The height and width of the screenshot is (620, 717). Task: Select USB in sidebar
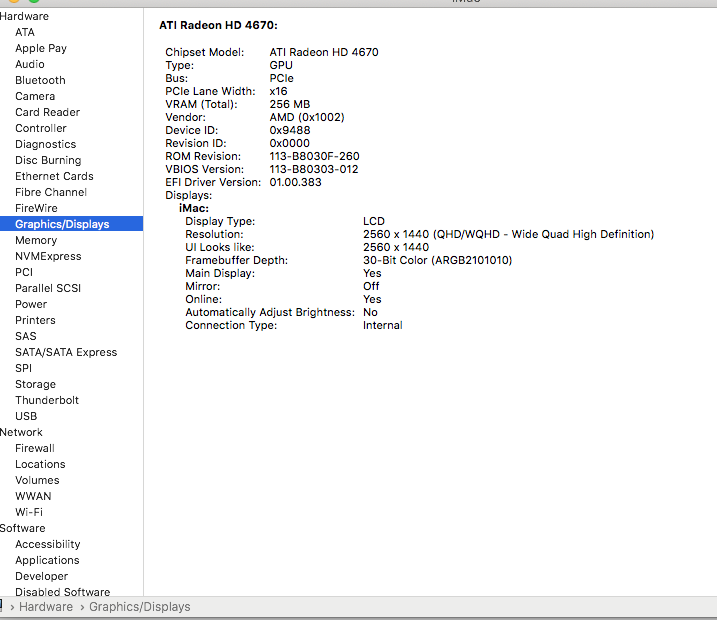(26, 416)
